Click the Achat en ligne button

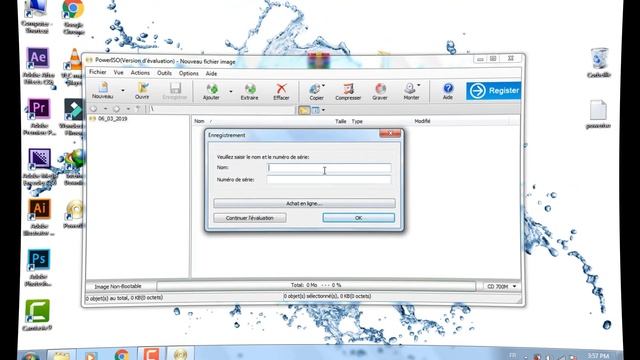304,203
